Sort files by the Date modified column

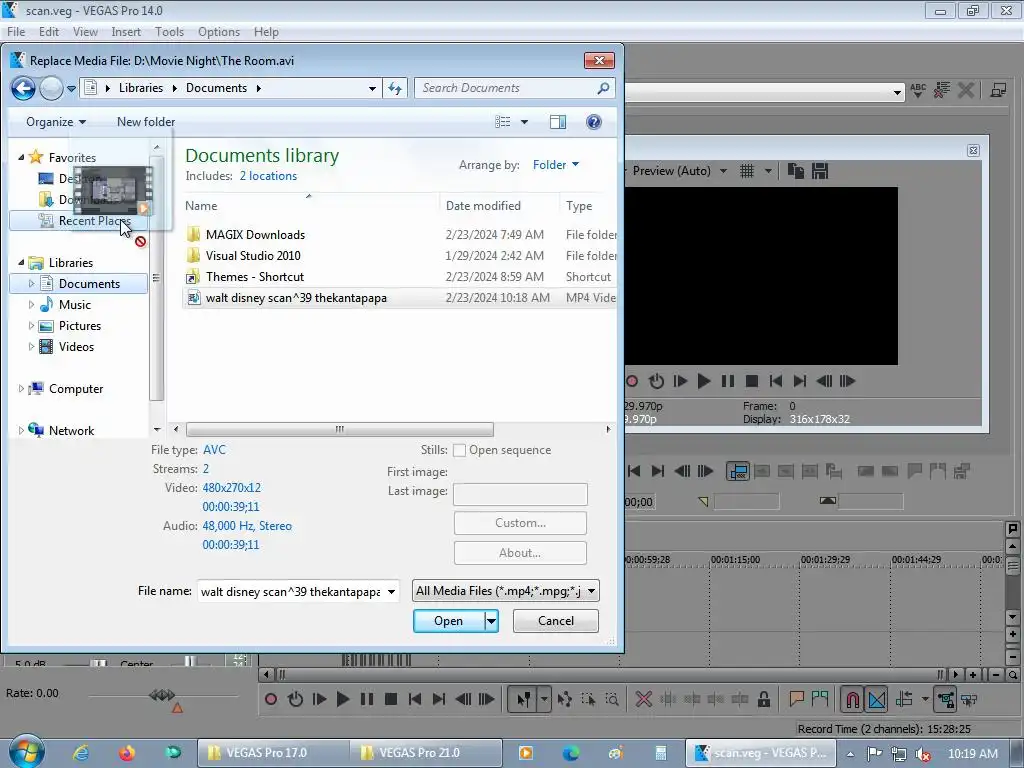click(x=483, y=206)
